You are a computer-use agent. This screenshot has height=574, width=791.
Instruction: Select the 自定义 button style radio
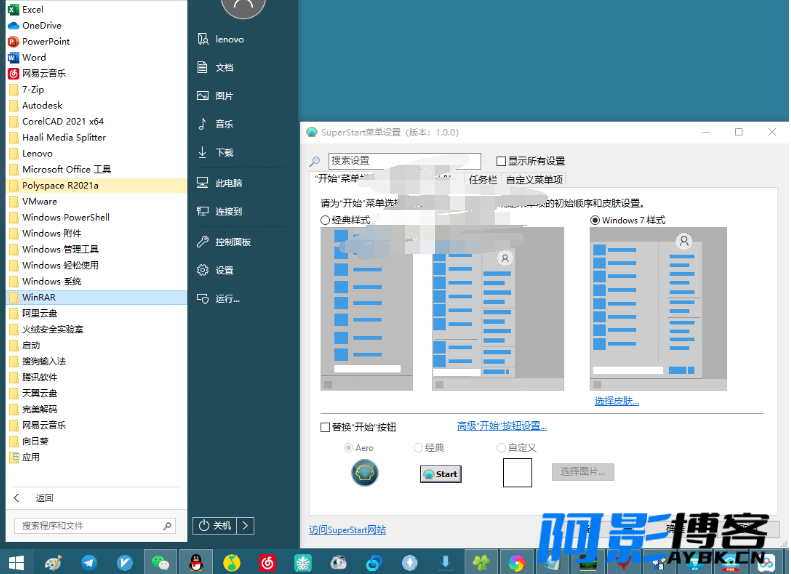[x=501, y=447]
